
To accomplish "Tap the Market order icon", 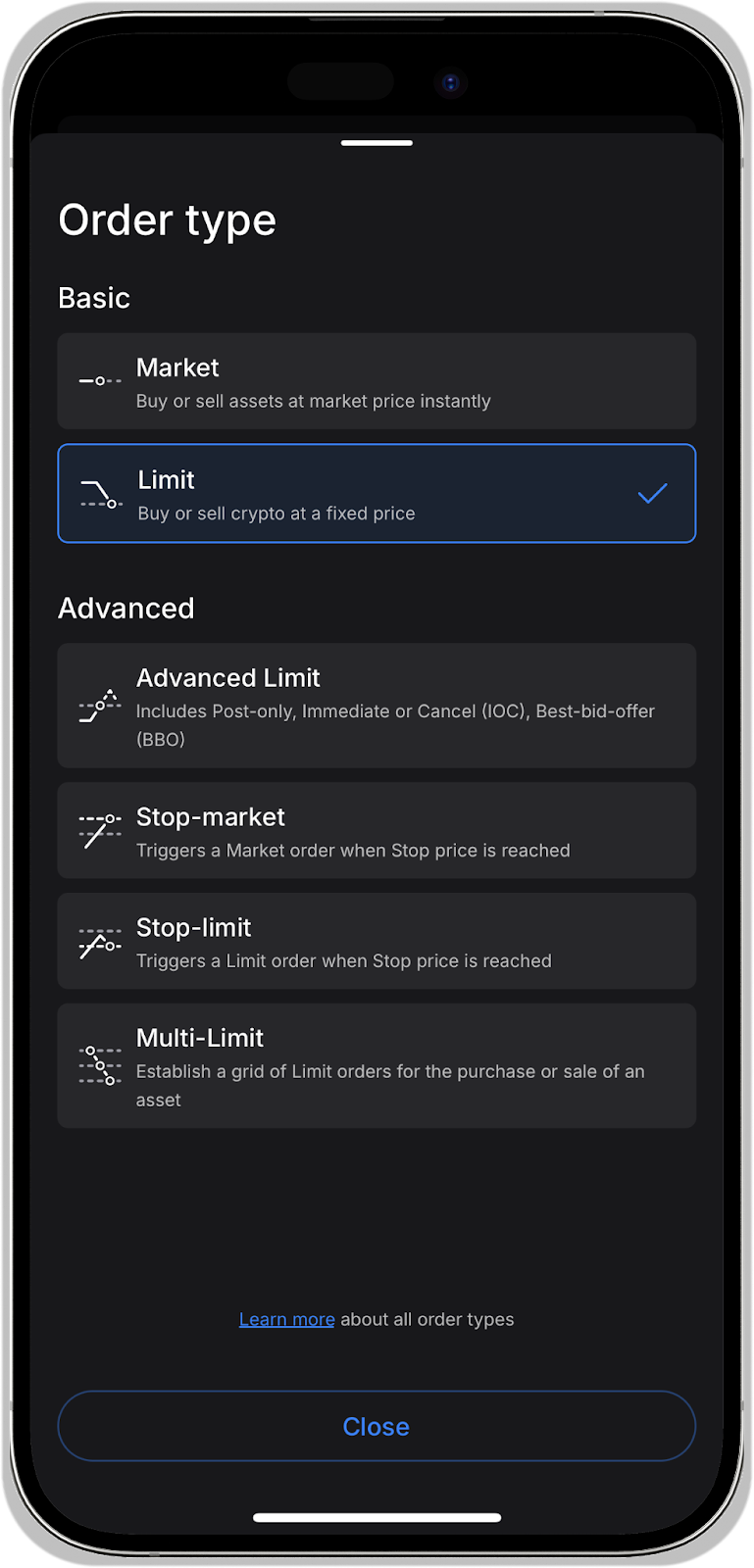I will [100, 380].
